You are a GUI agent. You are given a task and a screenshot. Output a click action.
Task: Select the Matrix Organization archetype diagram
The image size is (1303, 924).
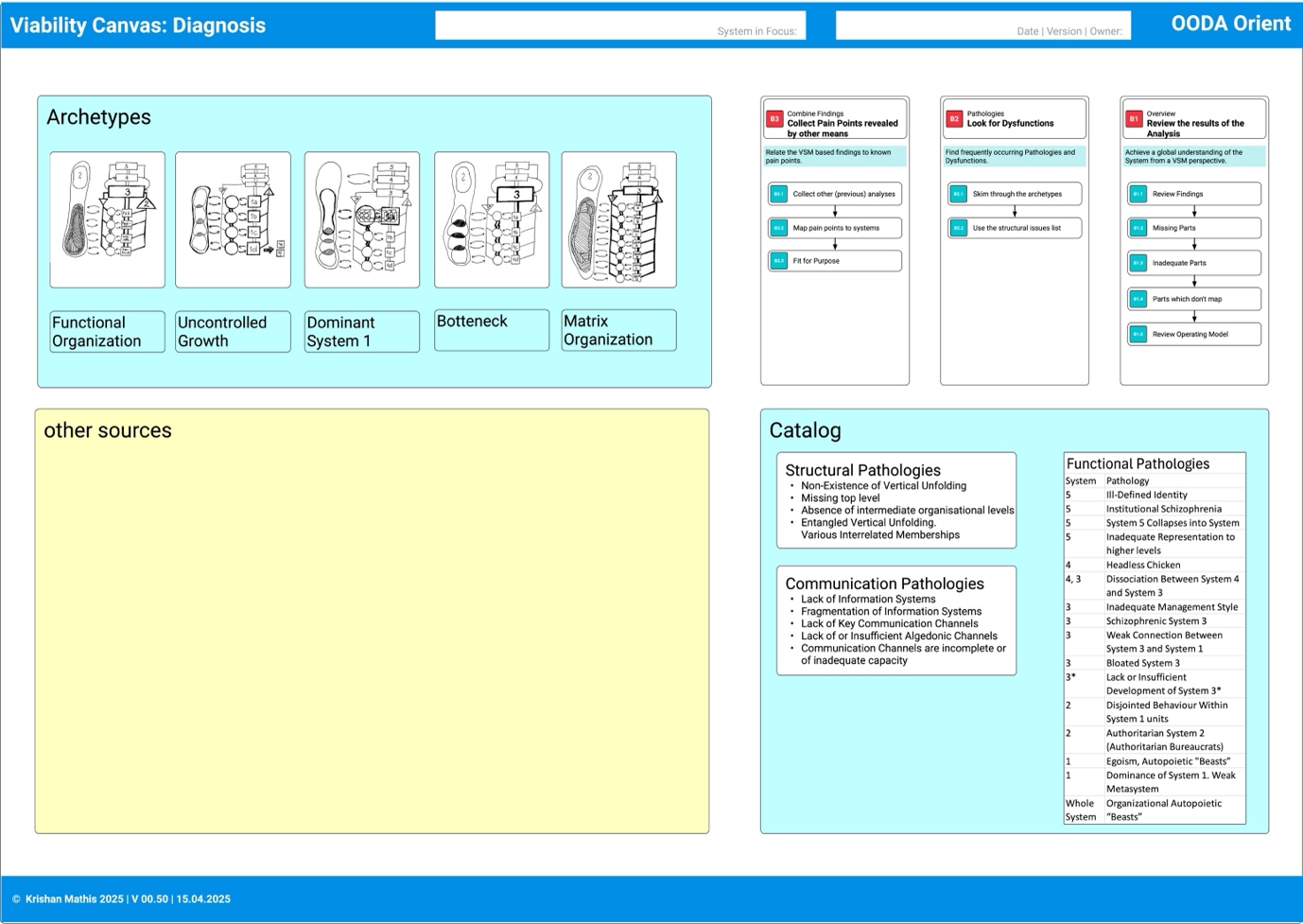[618, 219]
